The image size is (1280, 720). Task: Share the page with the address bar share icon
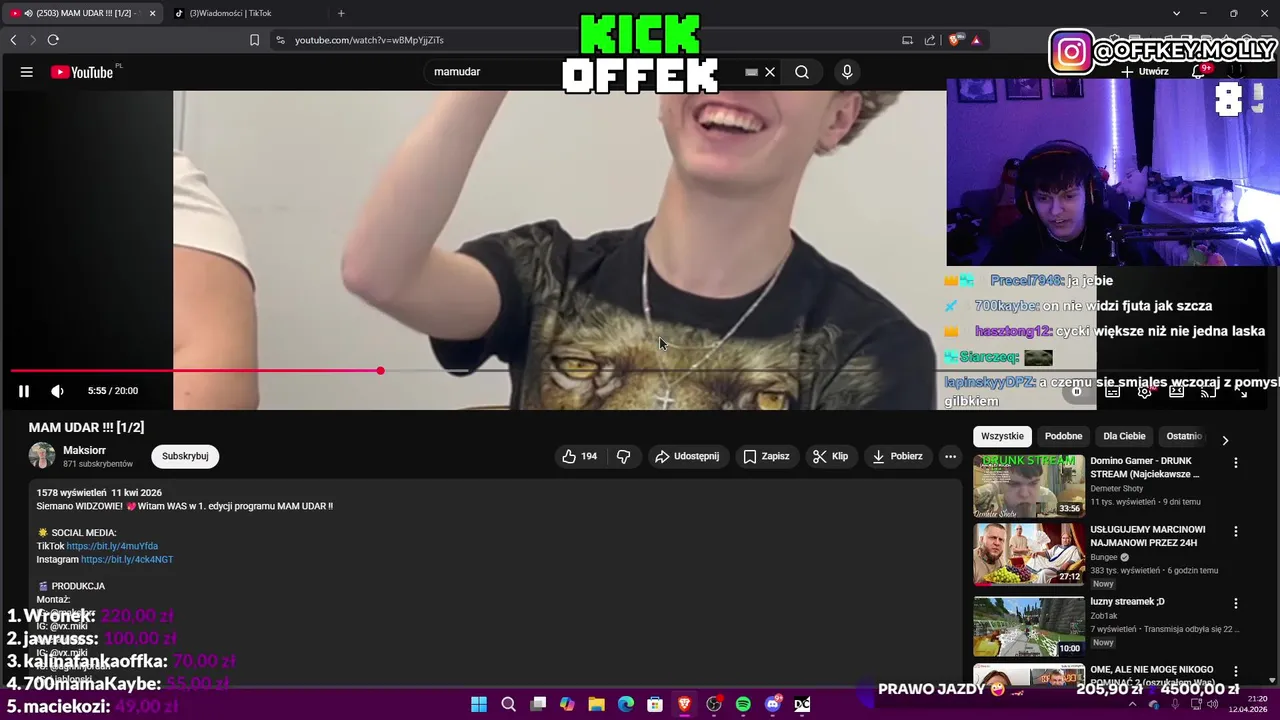coord(930,40)
